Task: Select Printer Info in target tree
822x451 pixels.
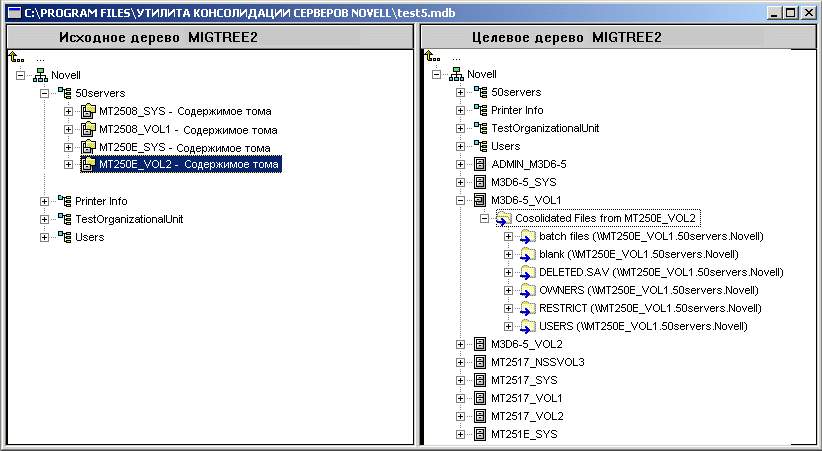Action: pos(517,110)
